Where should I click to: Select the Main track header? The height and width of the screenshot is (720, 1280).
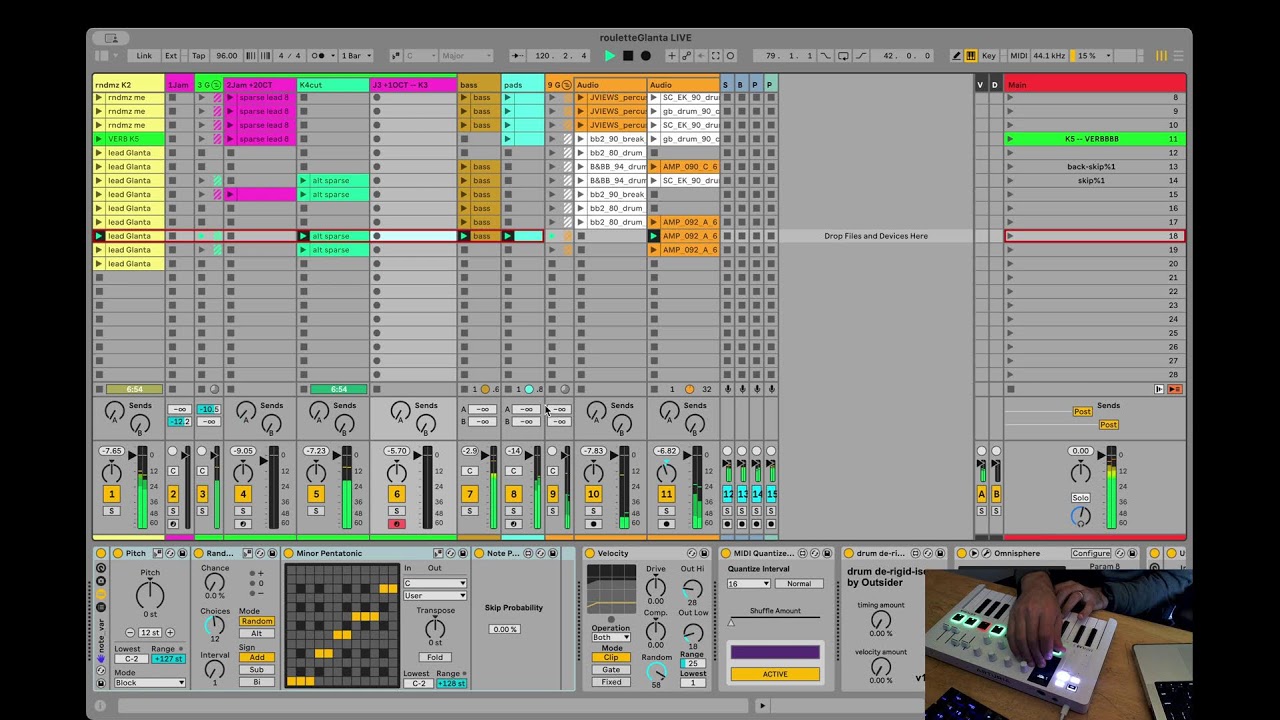click(x=1095, y=85)
